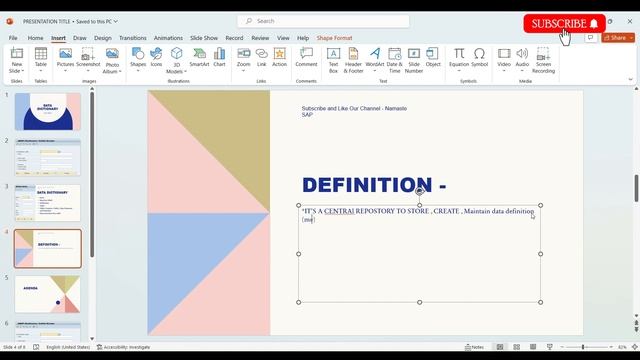This screenshot has width=640, height=360.
Task: Insert an Equation
Action: click(x=459, y=60)
